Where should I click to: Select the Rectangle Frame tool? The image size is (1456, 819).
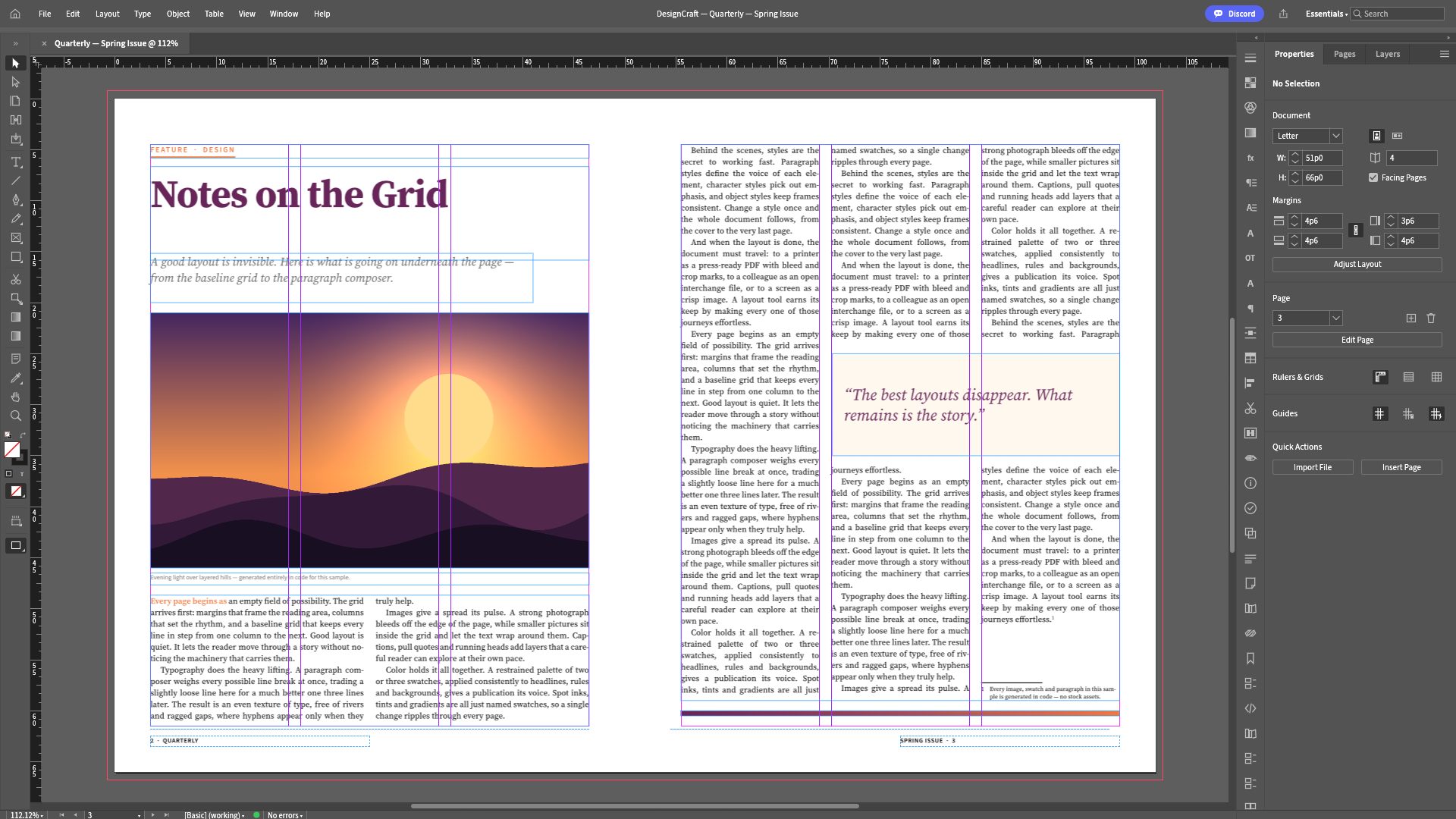(15, 238)
